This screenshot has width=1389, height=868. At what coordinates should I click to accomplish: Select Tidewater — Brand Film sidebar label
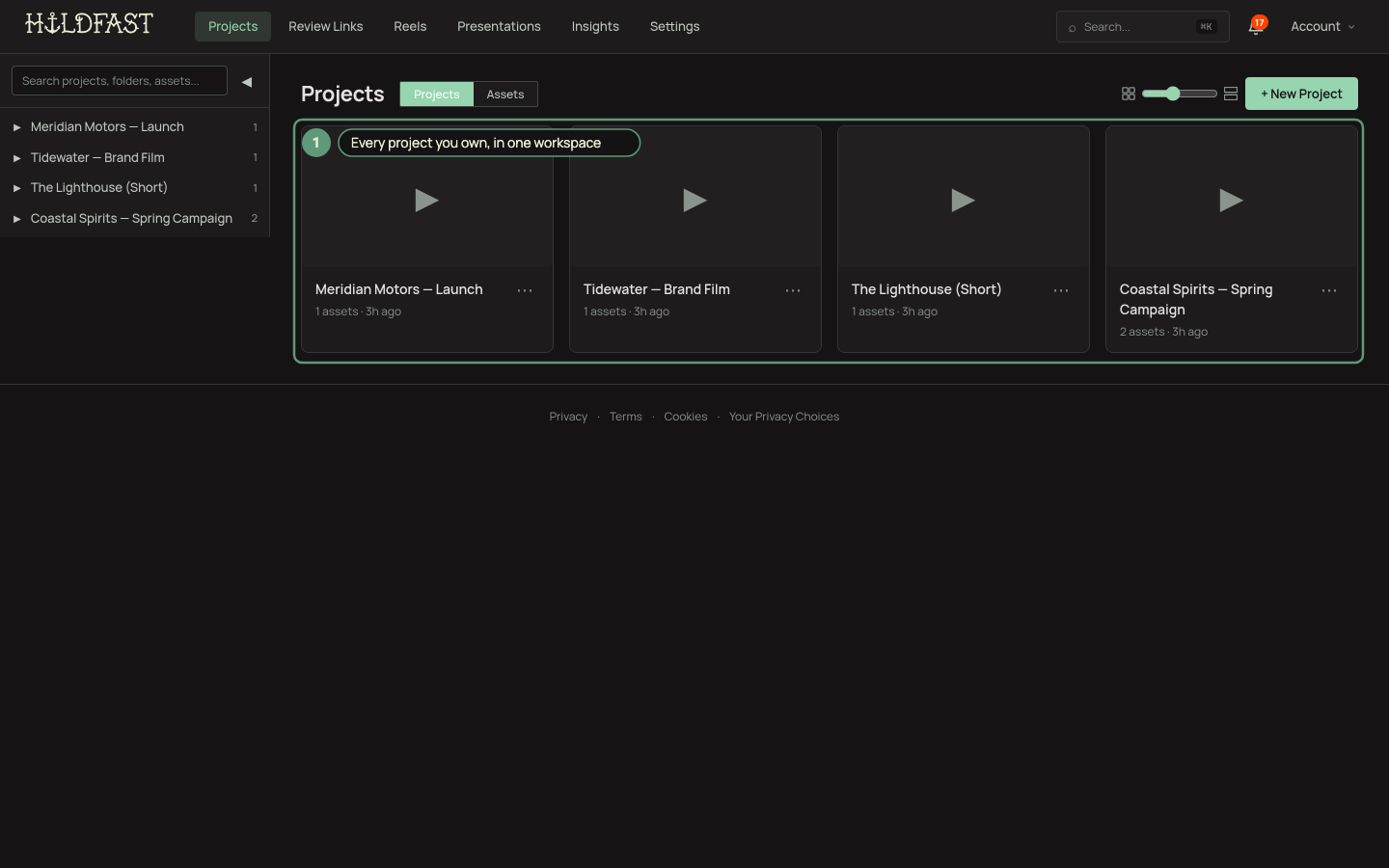tap(97, 158)
